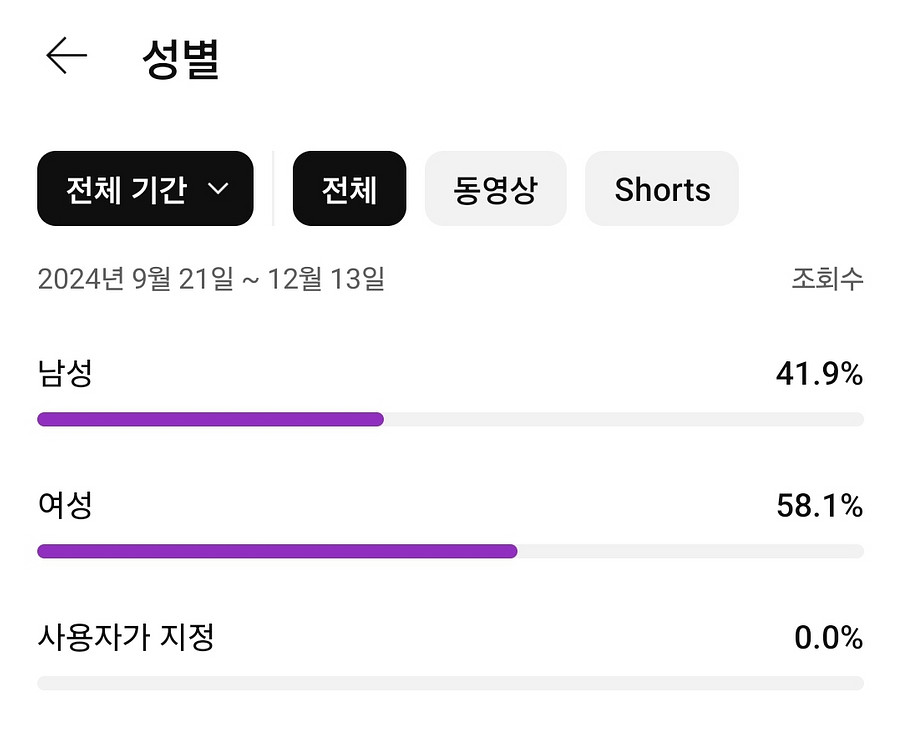Image resolution: width=902 pixels, height=750 pixels.
Task: Click the purple 여성 progress bar
Action: click(277, 552)
